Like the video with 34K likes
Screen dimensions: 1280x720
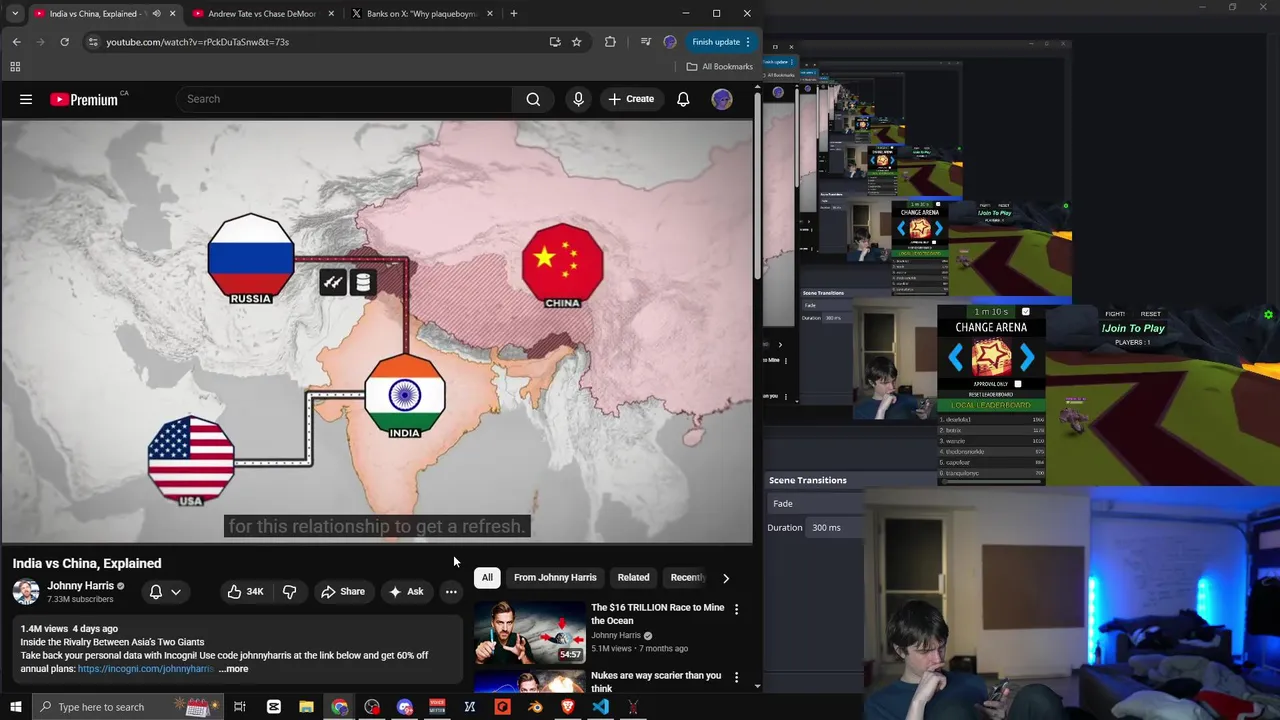[245, 592]
